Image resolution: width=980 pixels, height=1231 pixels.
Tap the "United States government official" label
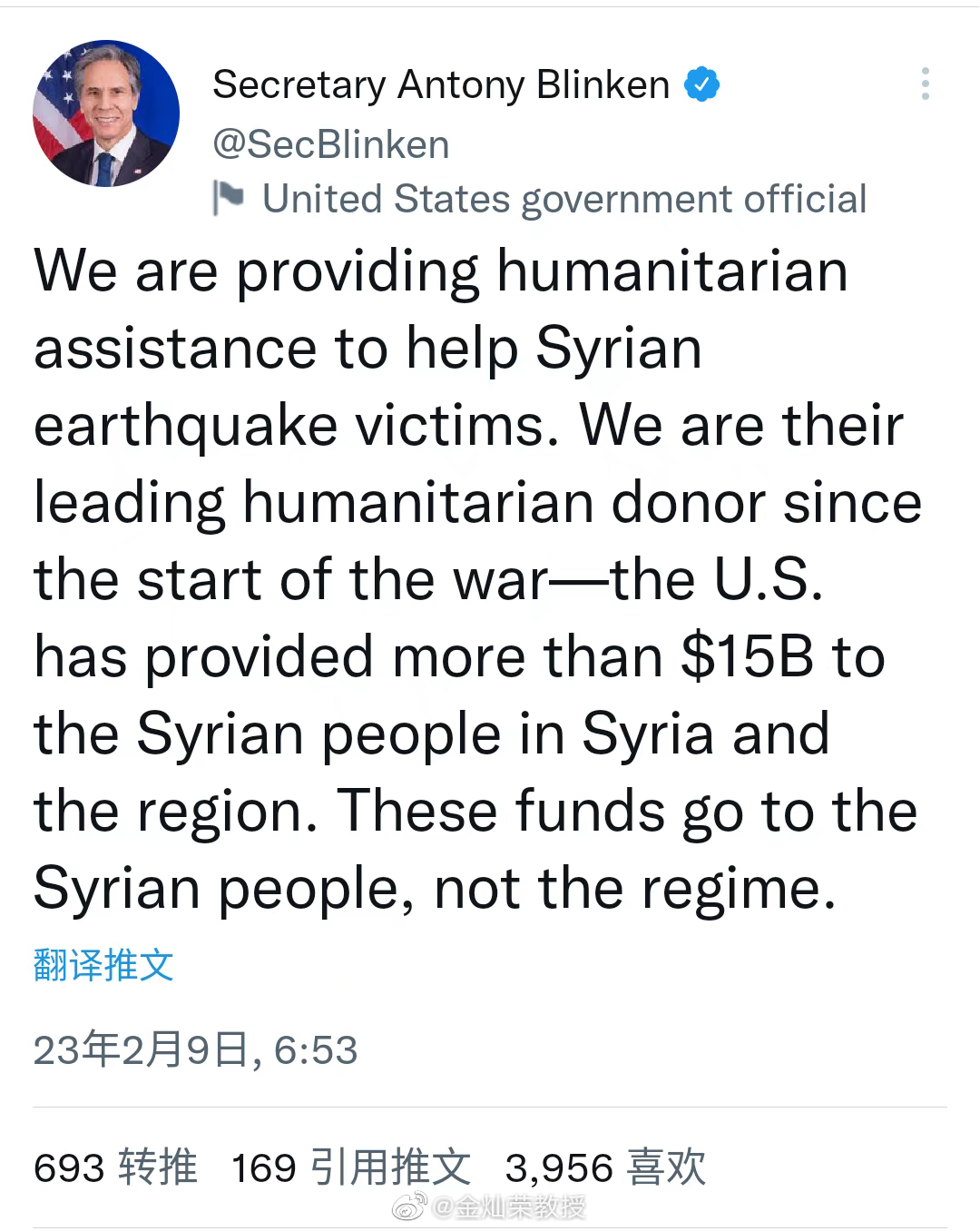click(x=564, y=199)
